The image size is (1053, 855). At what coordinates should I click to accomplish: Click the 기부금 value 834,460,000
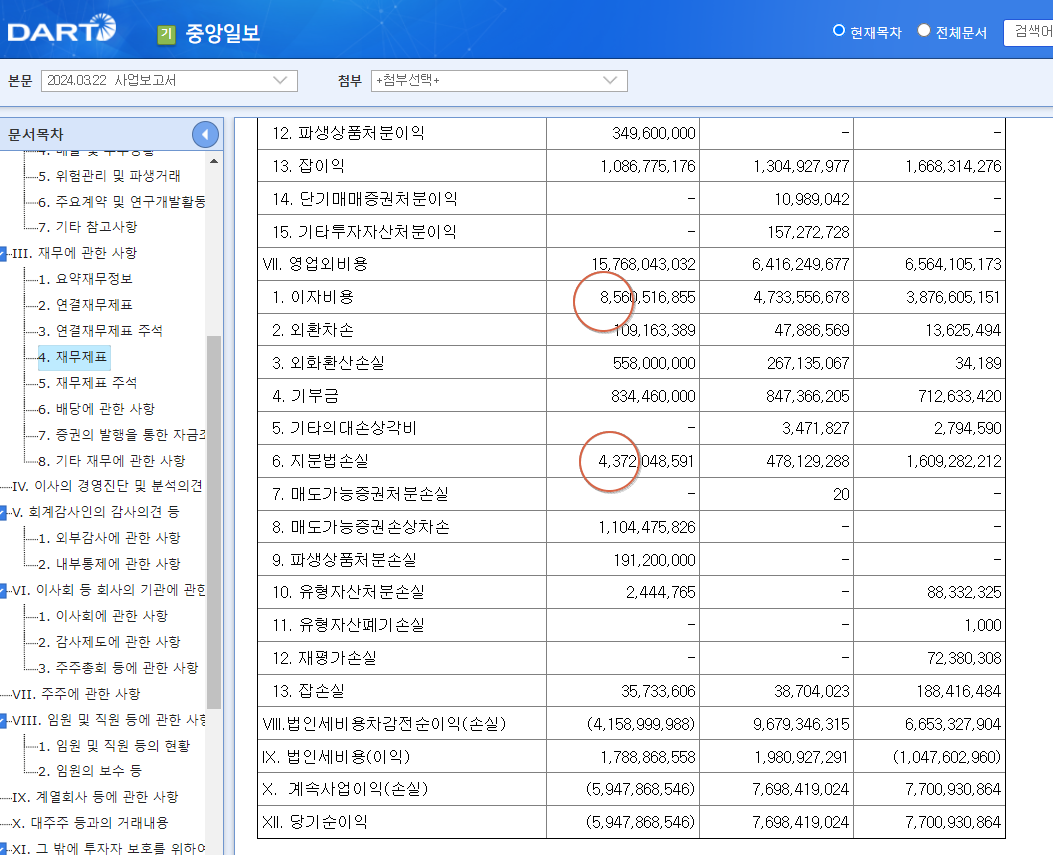[653, 396]
